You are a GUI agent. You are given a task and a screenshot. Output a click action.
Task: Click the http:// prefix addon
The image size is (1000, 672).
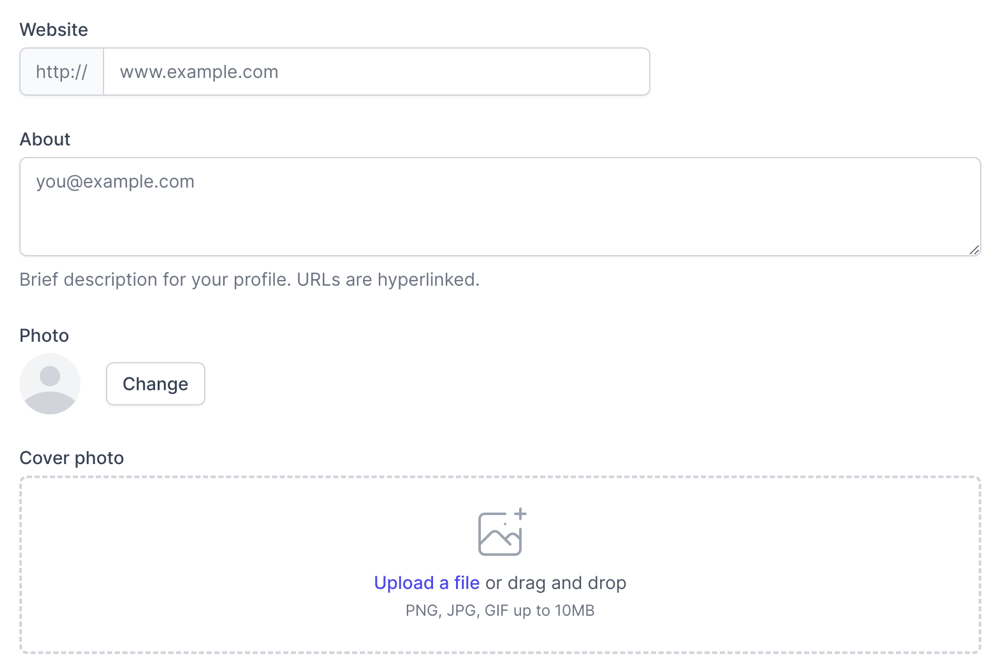point(62,72)
